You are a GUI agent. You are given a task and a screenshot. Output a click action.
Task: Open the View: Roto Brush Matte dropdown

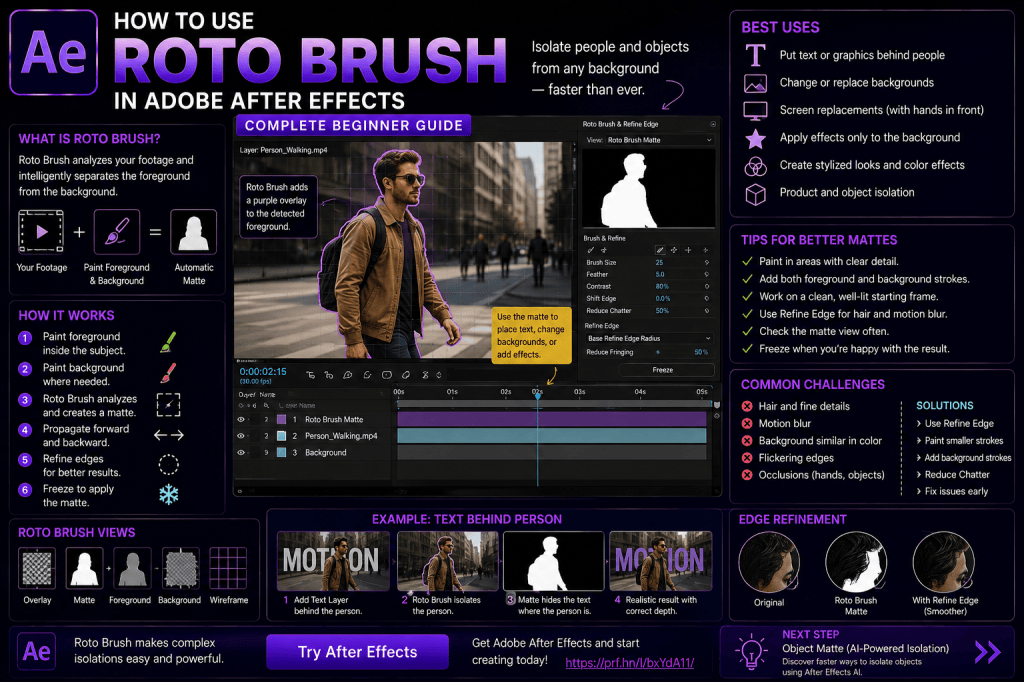click(660, 140)
